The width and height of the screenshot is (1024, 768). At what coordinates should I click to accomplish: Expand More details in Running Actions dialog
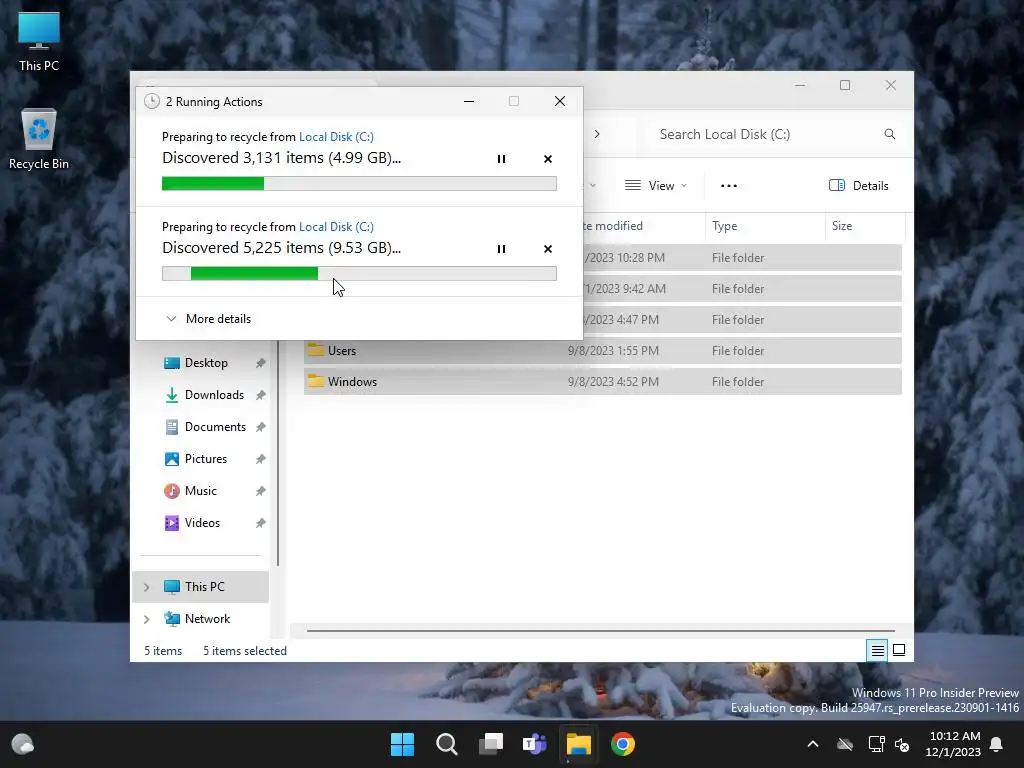[209, 319]
